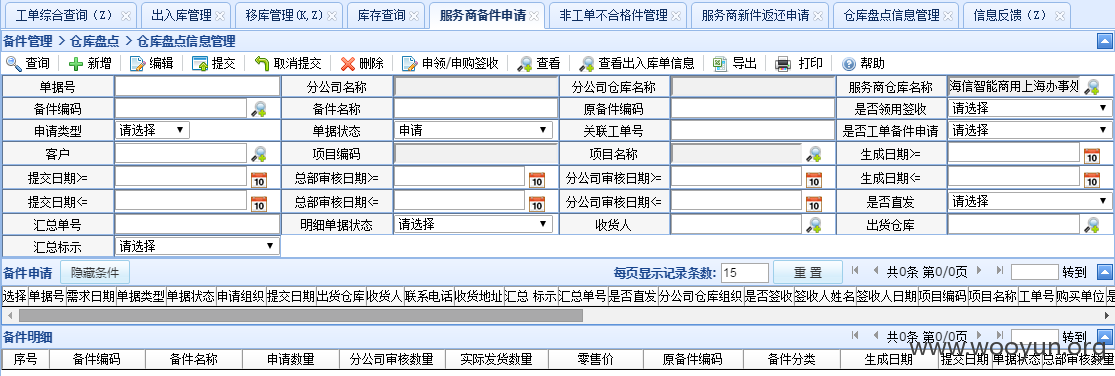This screenshot has height=376, width=1115.
Task: Open calendar for 提交日期>= field
Action: coord(259,180)
